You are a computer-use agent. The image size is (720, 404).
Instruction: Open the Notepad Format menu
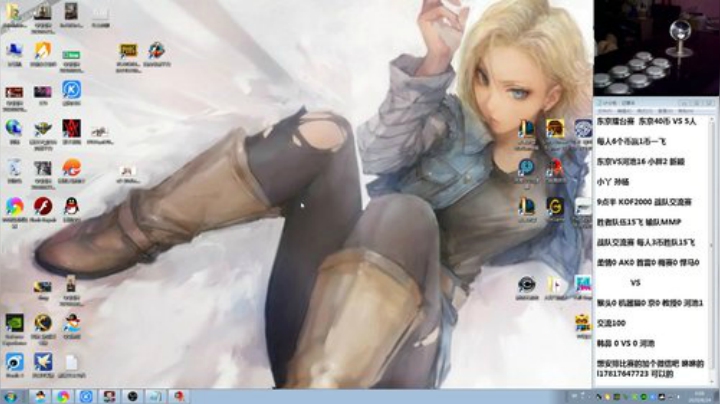coord(645,111)
